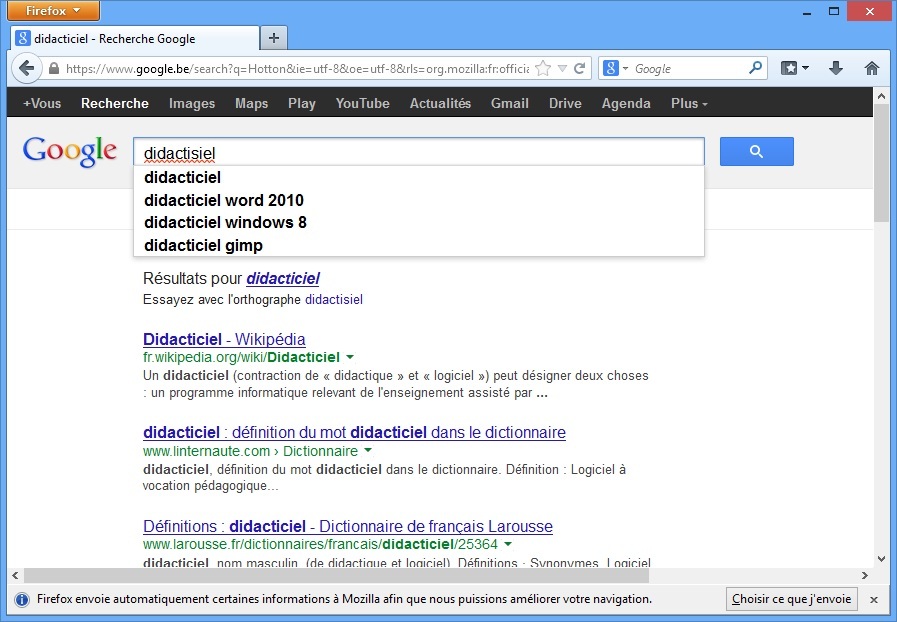Click the horizontal scrollbar left arrow
The width and height of the screenshot is (897, 622).
(15, 575)
